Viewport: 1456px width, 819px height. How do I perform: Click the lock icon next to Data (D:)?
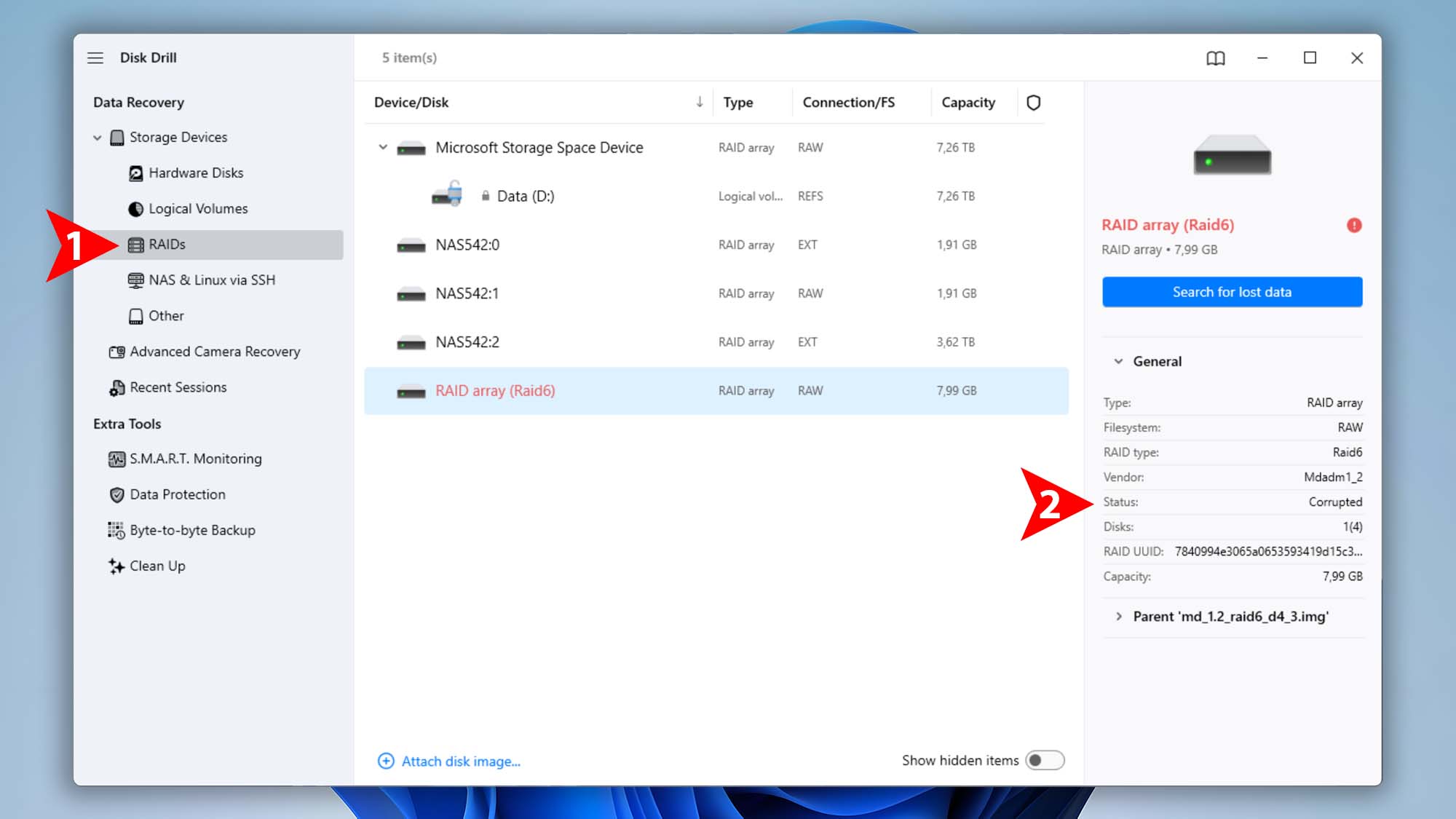(486, 196)
